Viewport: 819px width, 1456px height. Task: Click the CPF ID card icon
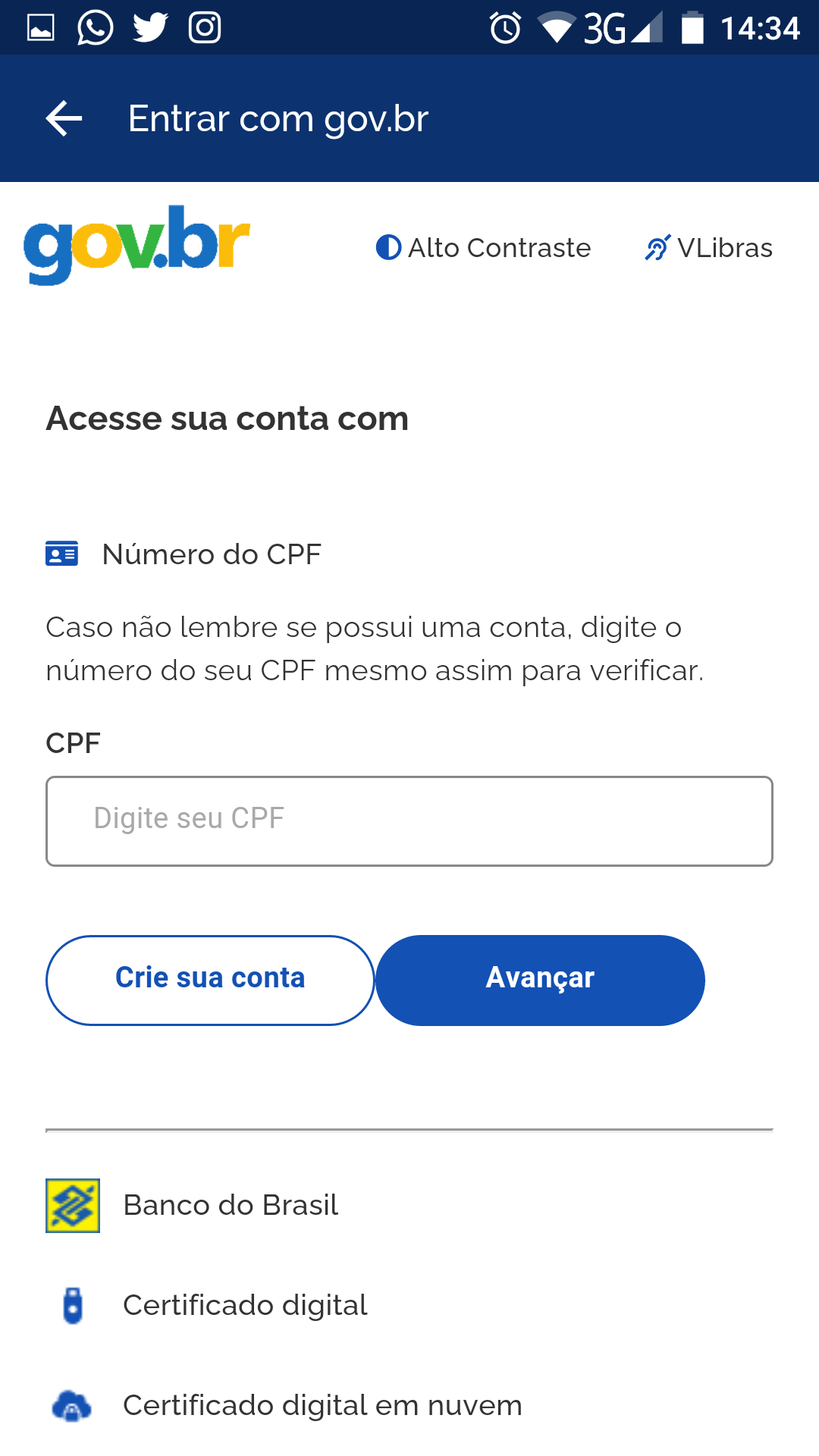coord(61,554)
